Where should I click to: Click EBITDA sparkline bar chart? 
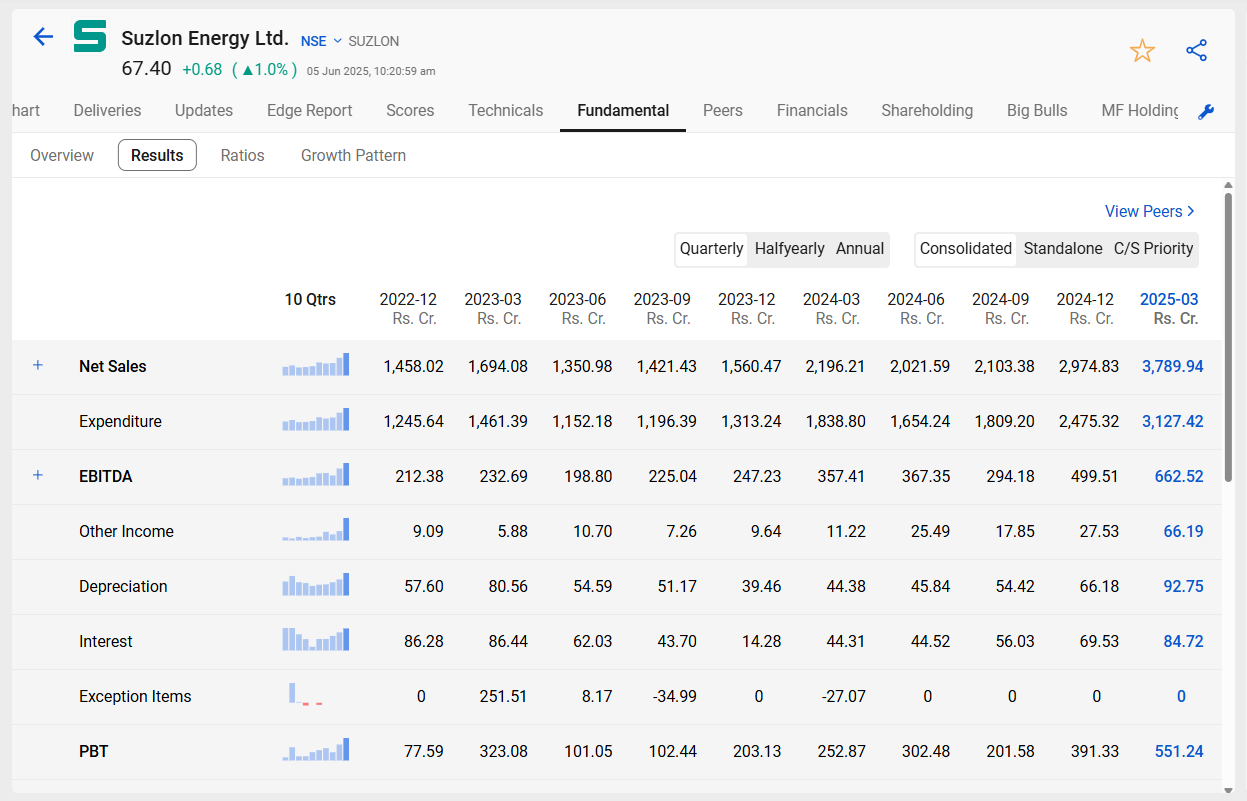(316, 475)
